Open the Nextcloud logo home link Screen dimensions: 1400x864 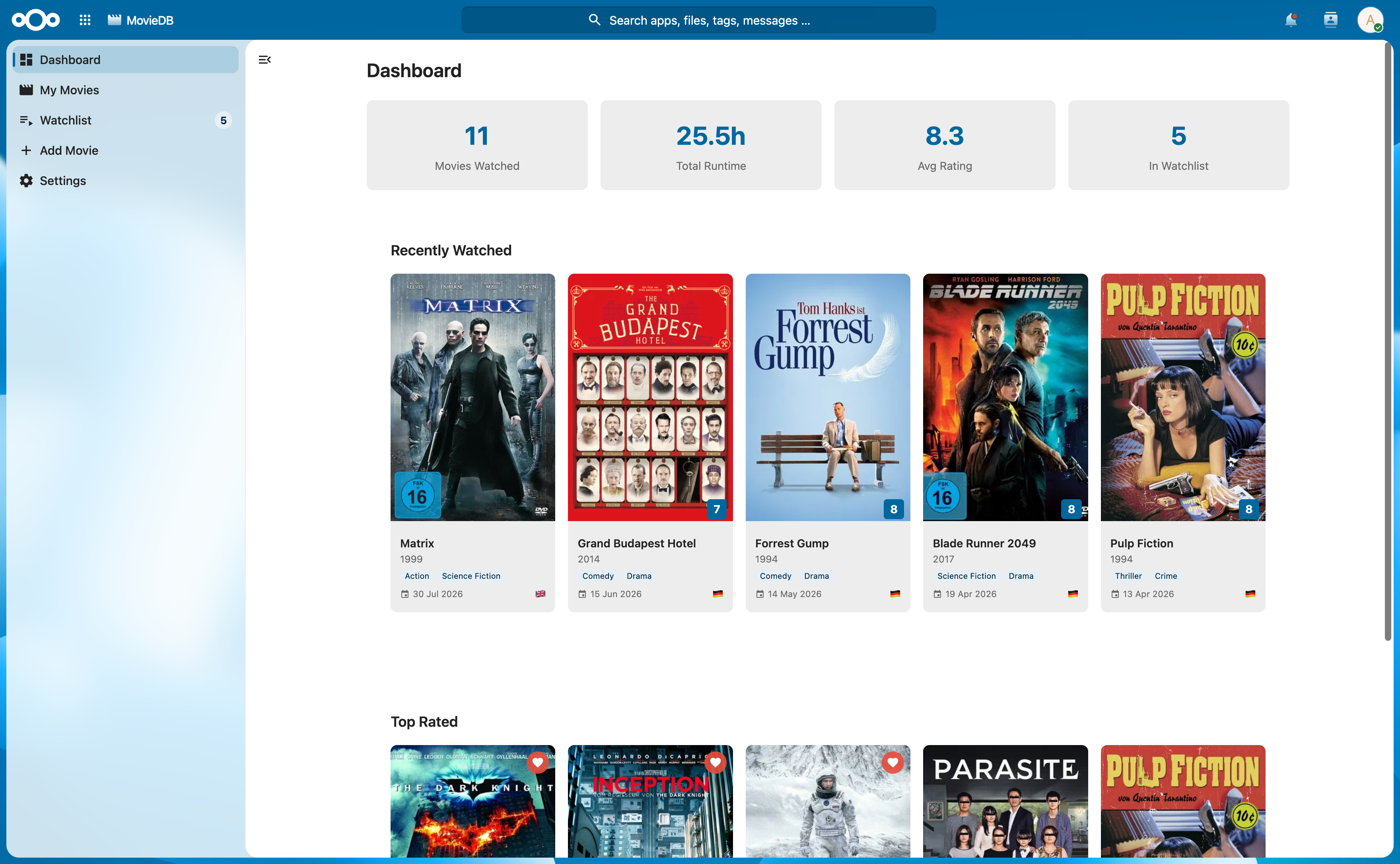(35, 20)
